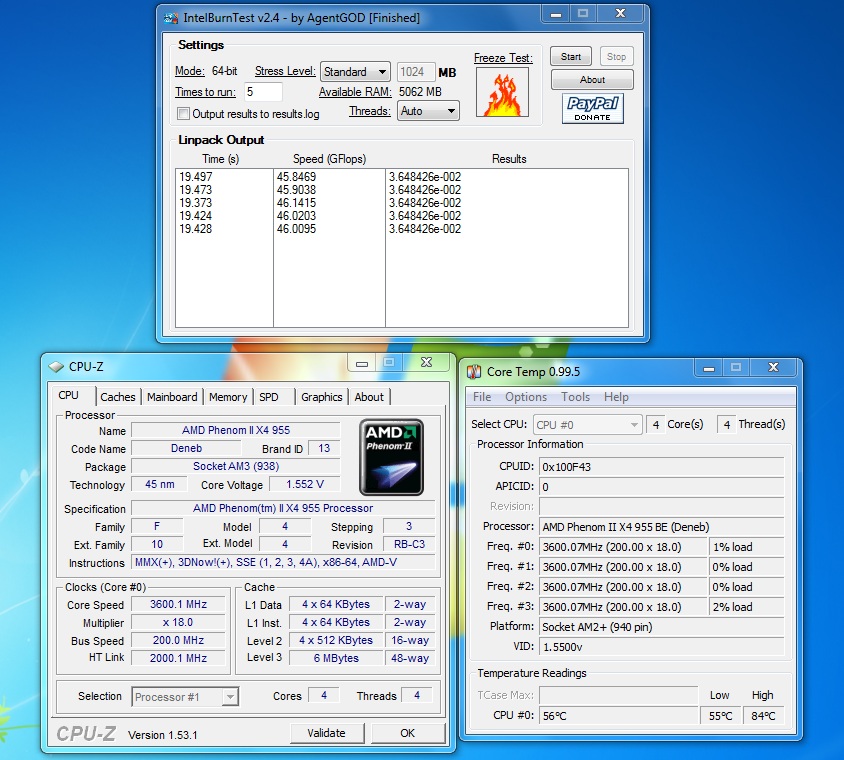Click the 2000.1 MHz HT Link value
844x760 pixels.
(178, 658)
